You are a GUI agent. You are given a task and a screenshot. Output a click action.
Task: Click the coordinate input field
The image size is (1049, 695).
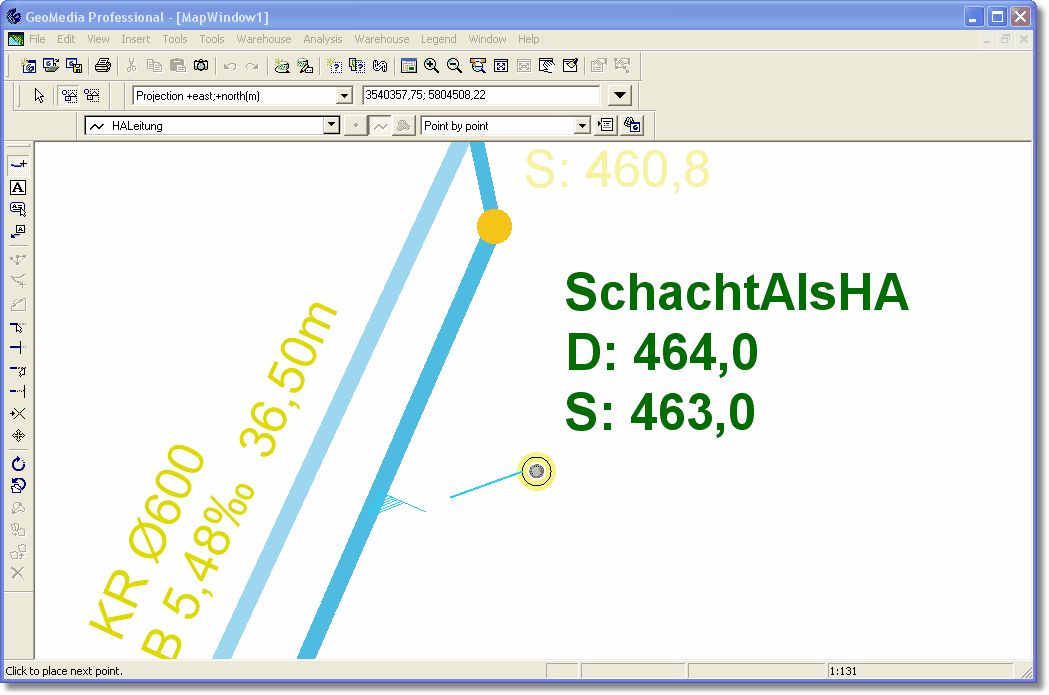[x=480, y=96]
